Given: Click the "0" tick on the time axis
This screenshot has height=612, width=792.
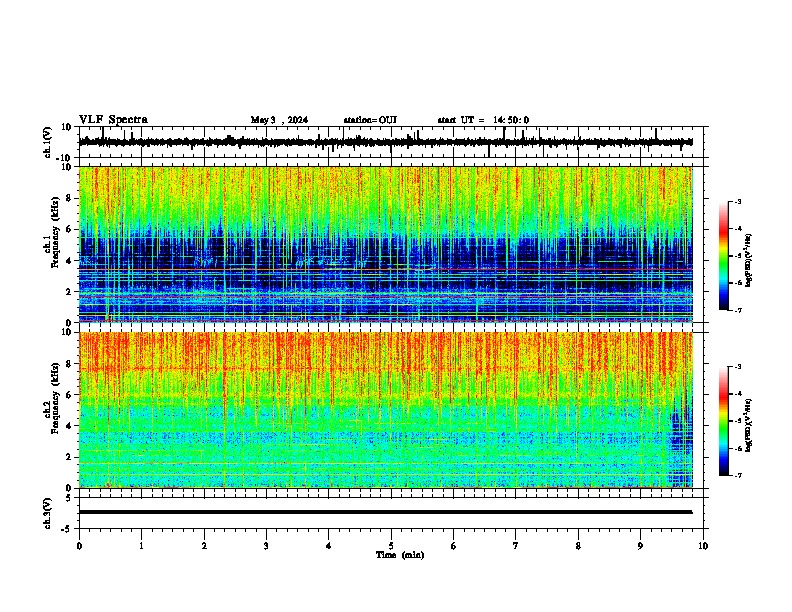Looking at the screenshot, I should click(79, 546).
